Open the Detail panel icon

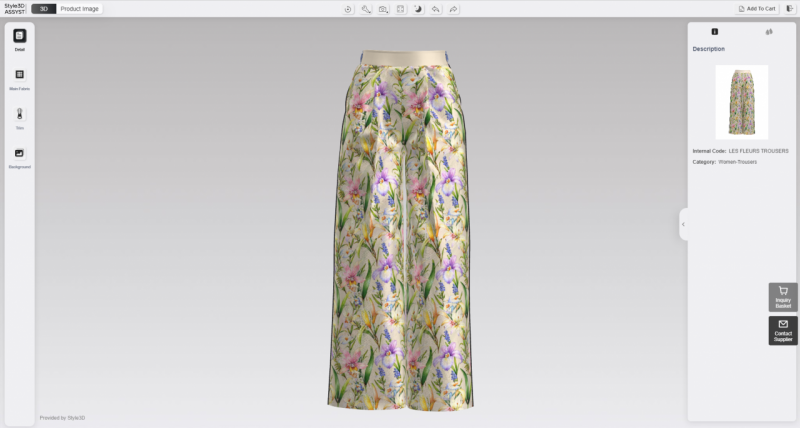pyautogui.click(x=19, y=36)
